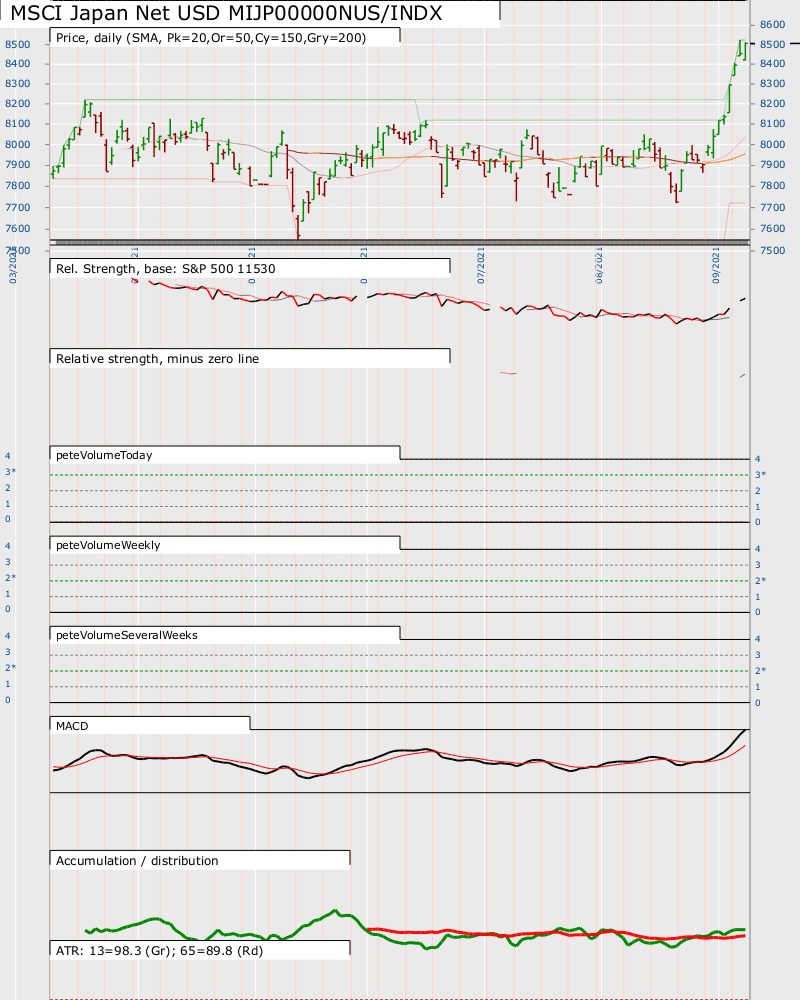Viewport: 800px width, 1000px height.
Task: Click the 08/2021 date axis label
Action: pos(598,265)
